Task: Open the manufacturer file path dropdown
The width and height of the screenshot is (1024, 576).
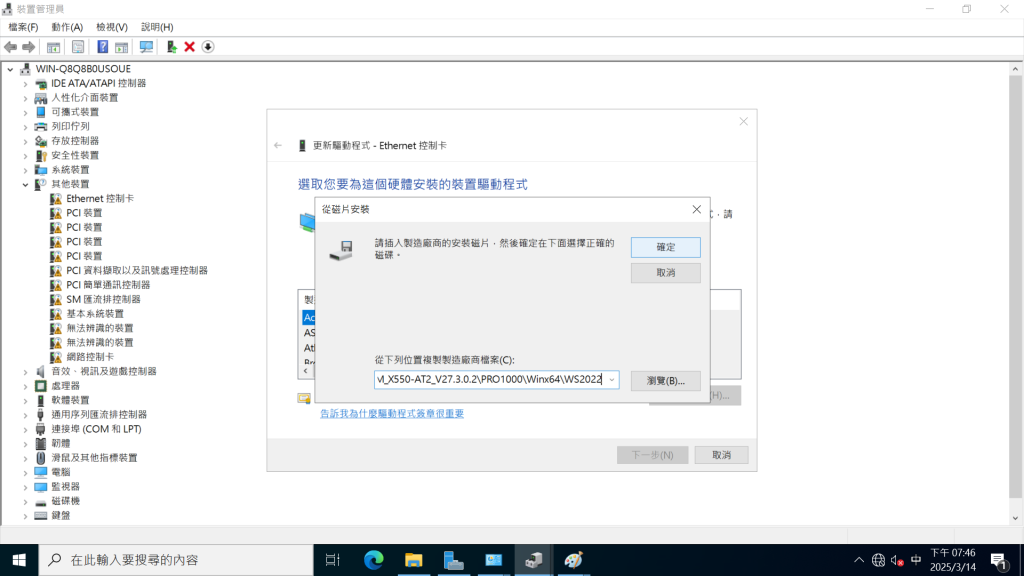Action: click(x=611, y=380)
